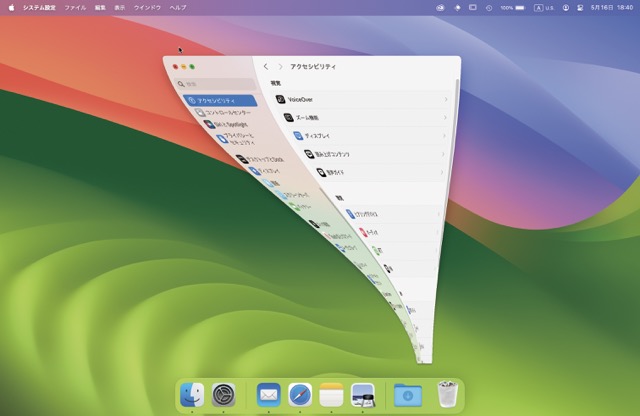Select blue ディスプレイ icon in main pane
The width and height of the screenshot is (640, 416).
click(x=298, y=136)
